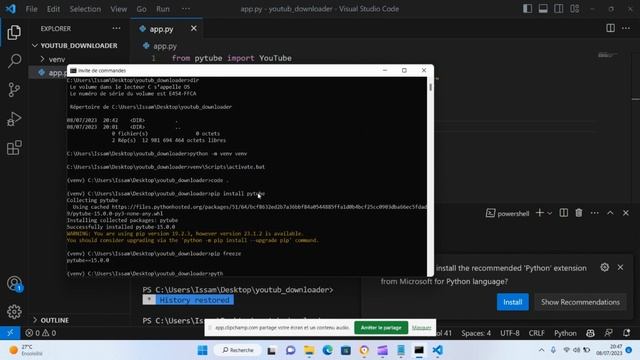Click Show Recommendations button

point(580,302)
